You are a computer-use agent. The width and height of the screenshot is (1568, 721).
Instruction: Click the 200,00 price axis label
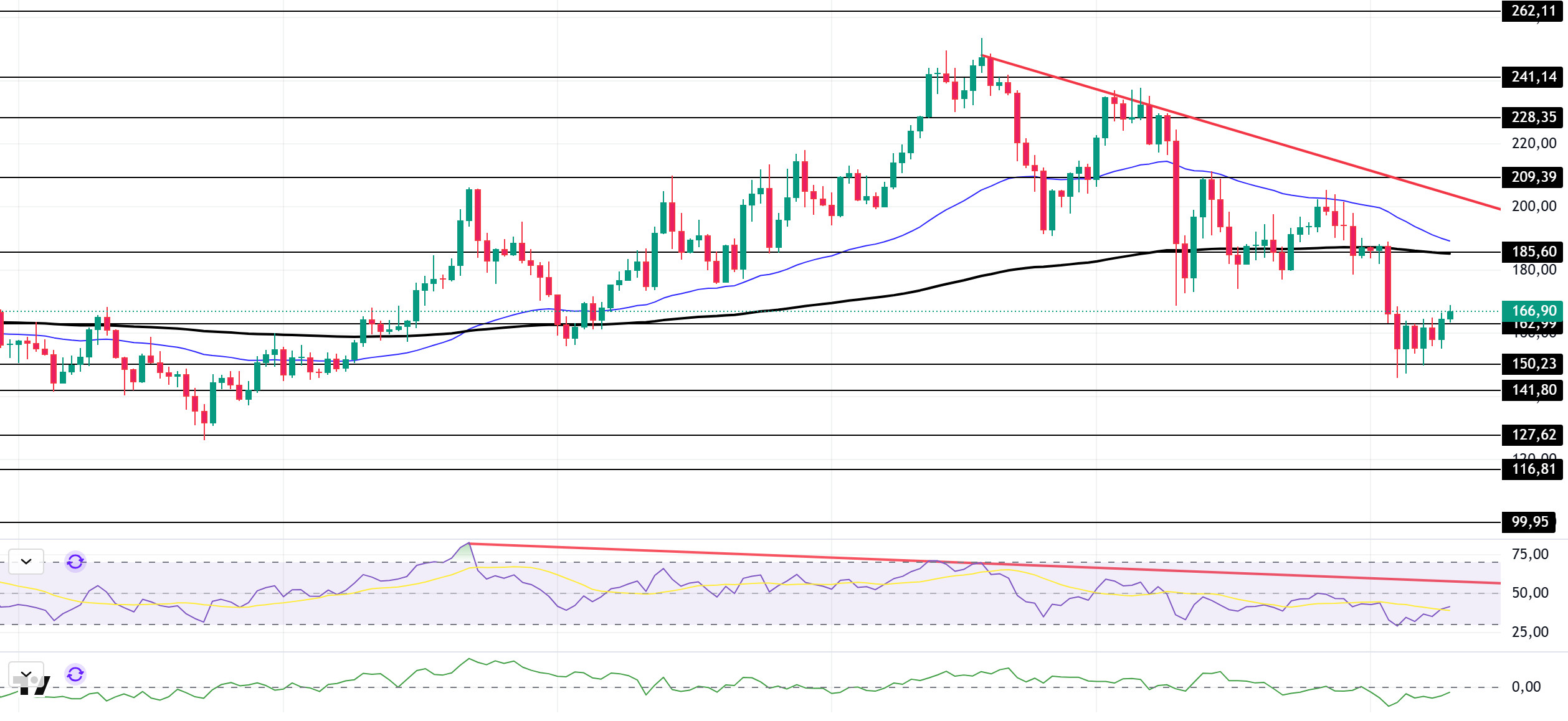point(1533,207)
